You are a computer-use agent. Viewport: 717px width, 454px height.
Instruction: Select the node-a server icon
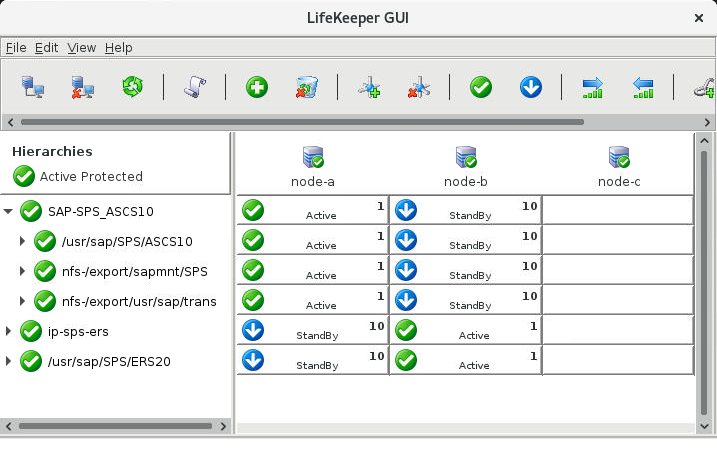[x=313, y=157]
